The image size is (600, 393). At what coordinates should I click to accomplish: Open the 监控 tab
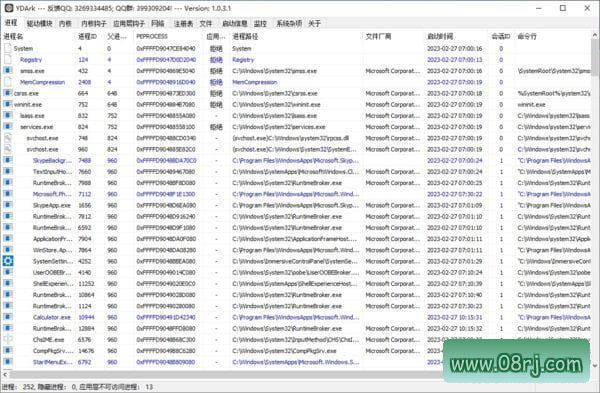click(x=260, y=23)
